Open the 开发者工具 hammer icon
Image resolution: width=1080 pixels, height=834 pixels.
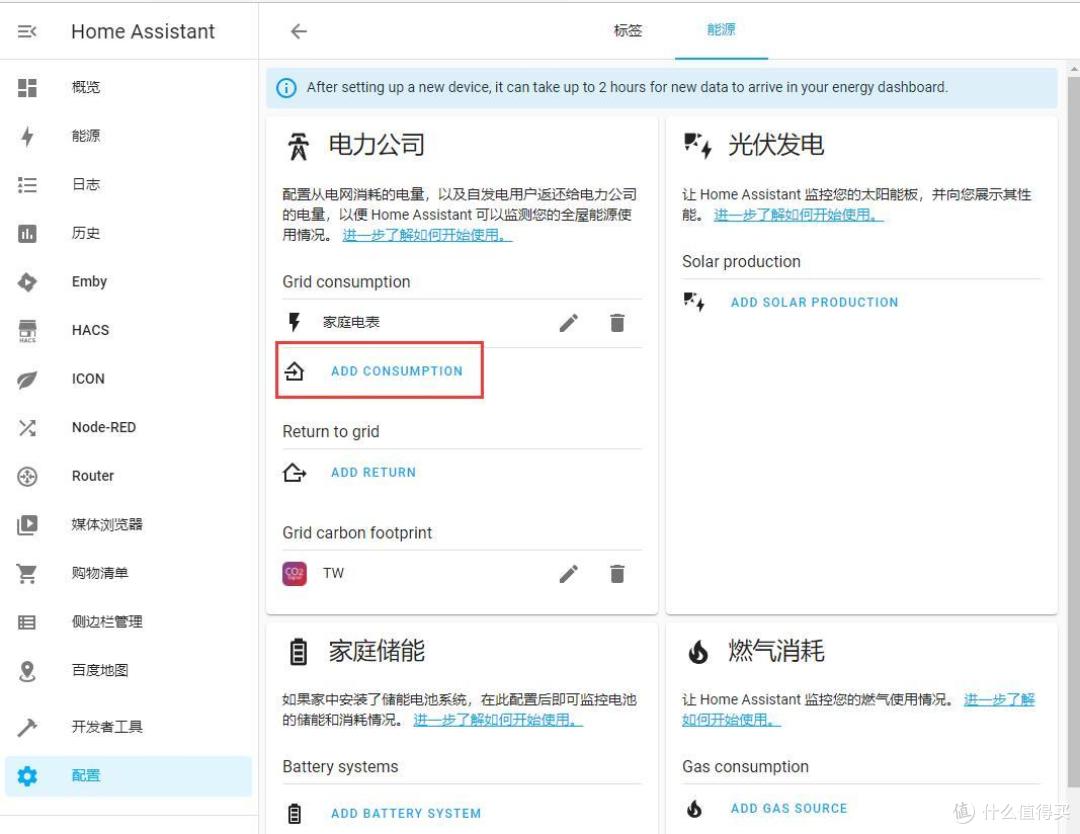(x=27, y=727)
